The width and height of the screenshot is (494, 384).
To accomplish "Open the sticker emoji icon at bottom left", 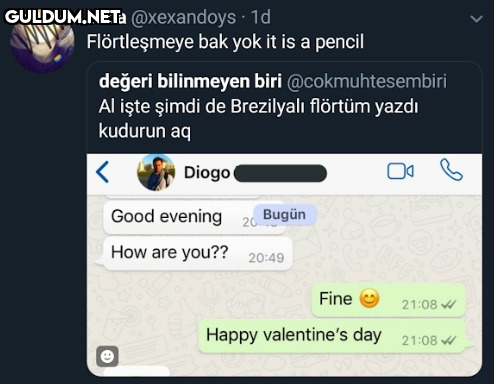I will click(x=107, y=356).
